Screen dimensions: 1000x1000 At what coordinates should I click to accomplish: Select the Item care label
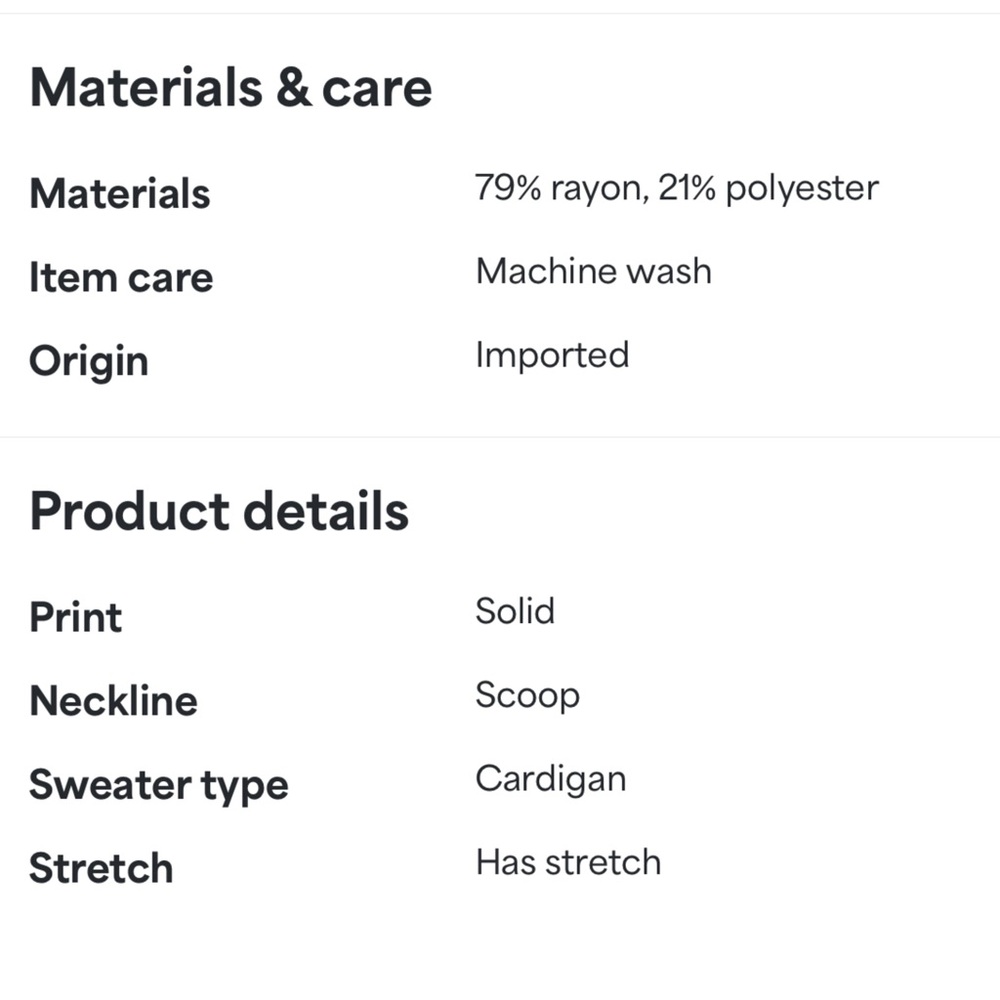tap(121, 277)
